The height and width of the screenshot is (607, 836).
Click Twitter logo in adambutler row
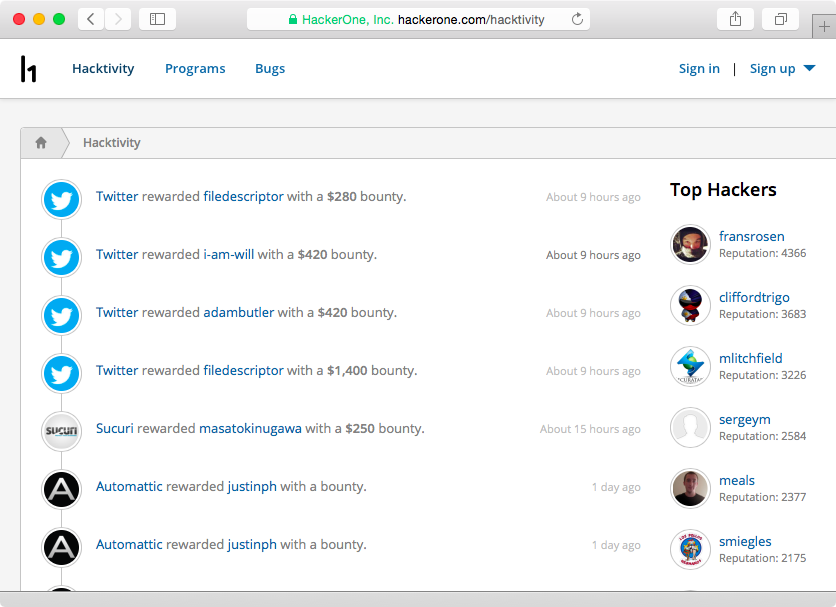click(x=61, y=315)
